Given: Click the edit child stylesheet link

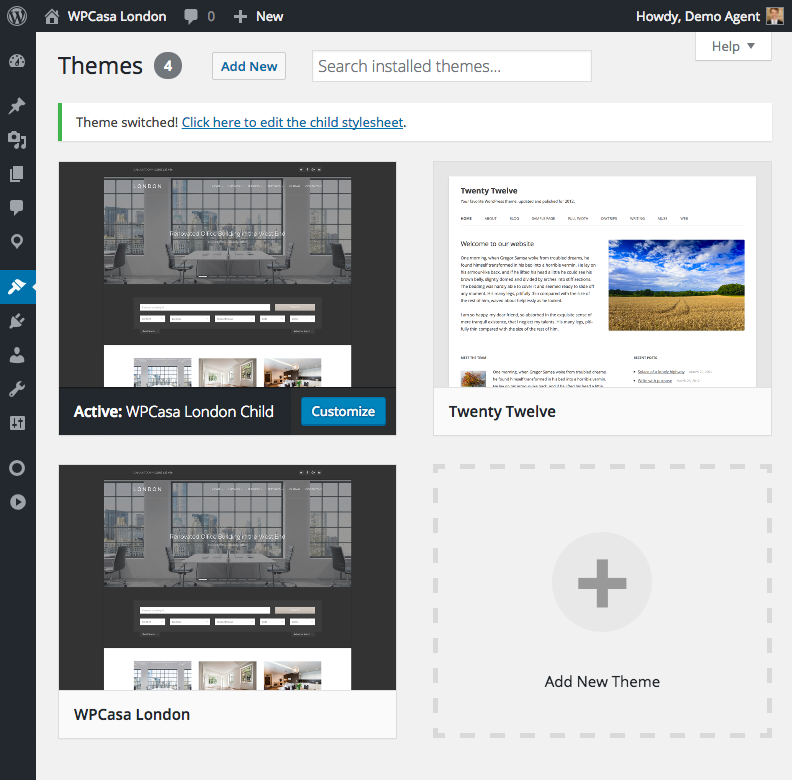Looking at the screenshot, I should coord(292,122).
